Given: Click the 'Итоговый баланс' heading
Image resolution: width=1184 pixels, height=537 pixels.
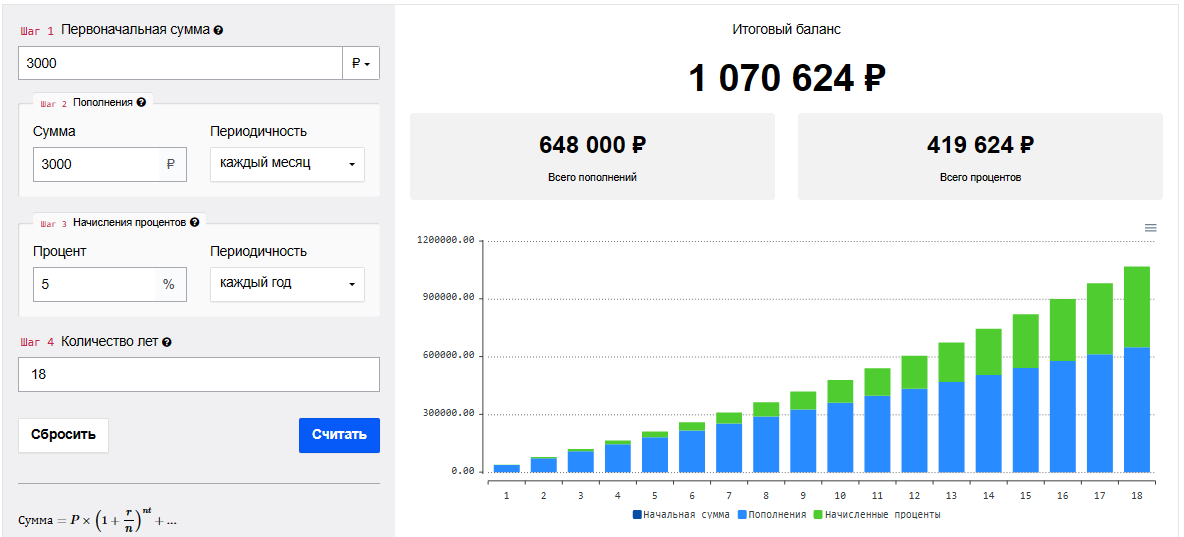Looking at the screenshot, I should pos(787,29).
